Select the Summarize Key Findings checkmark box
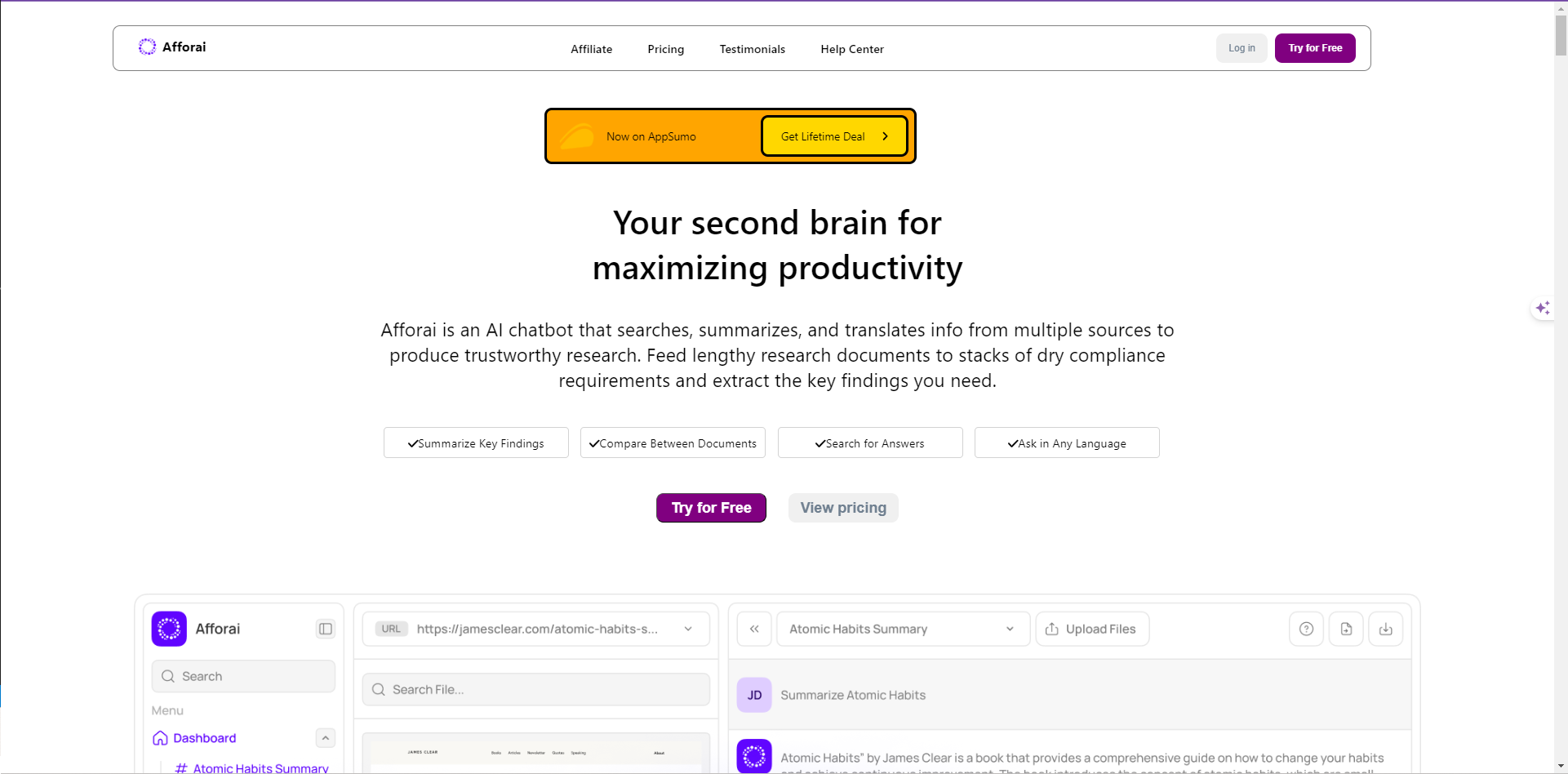This screenshot has height=774, width=1568. [476, 443]
